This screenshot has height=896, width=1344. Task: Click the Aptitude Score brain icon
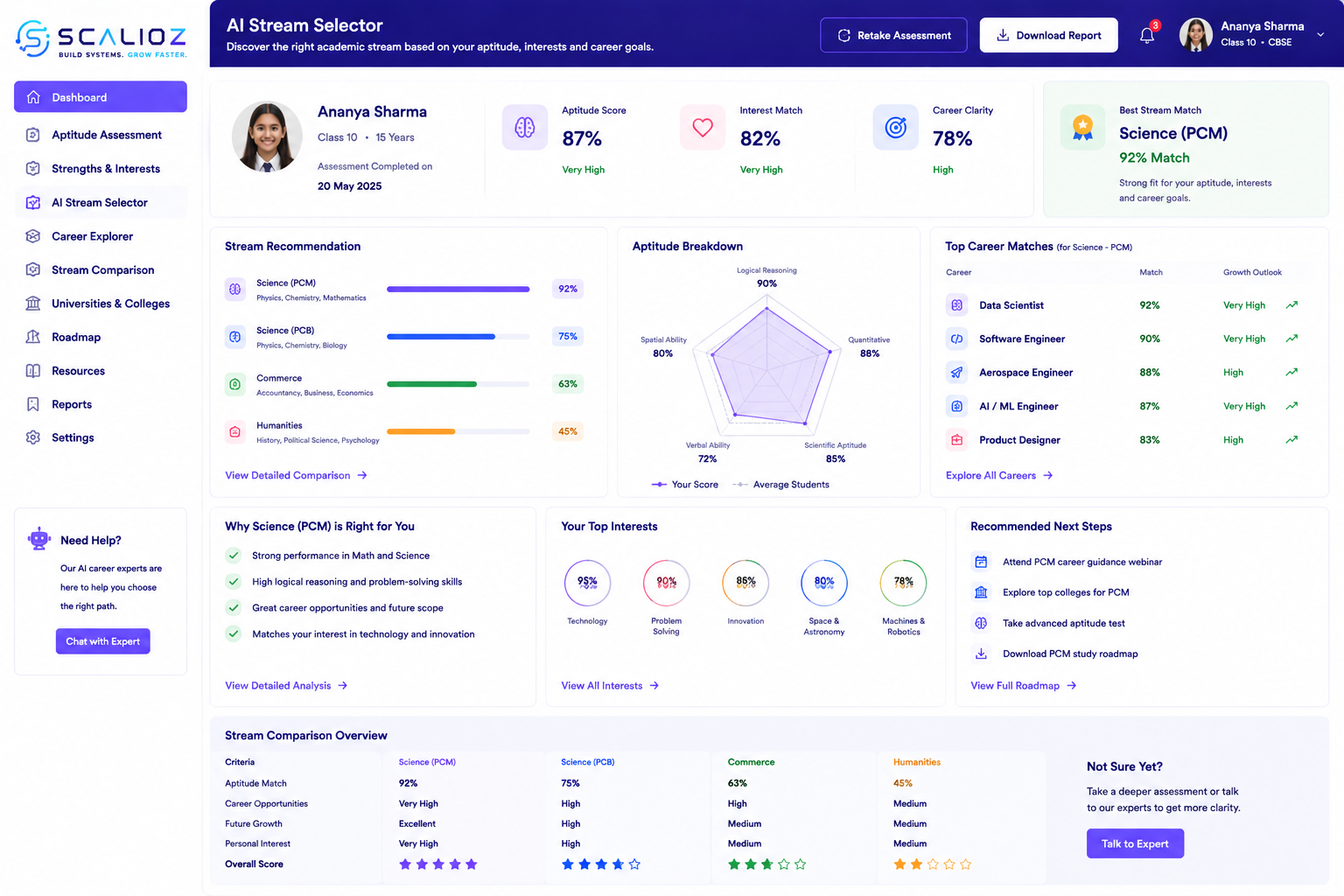525,127
